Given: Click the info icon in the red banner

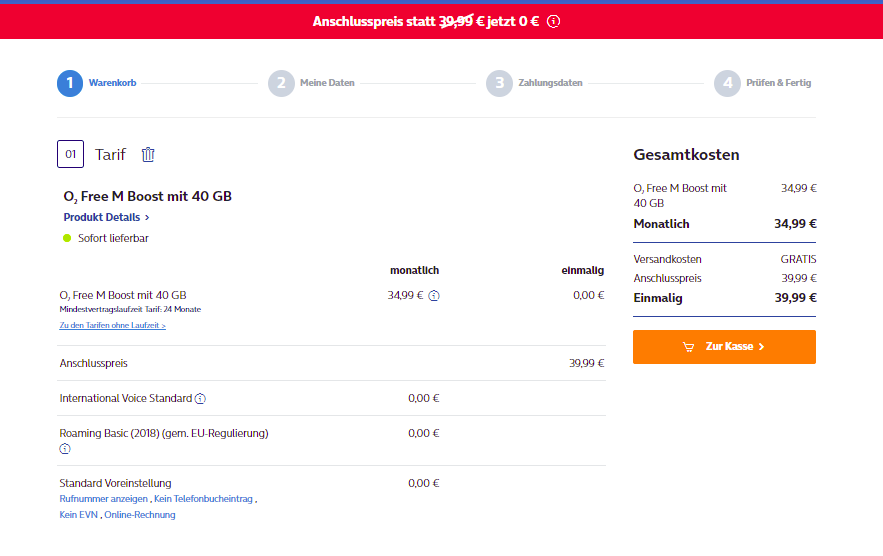Looking at the screenshot, I should (x=554, y=21).
